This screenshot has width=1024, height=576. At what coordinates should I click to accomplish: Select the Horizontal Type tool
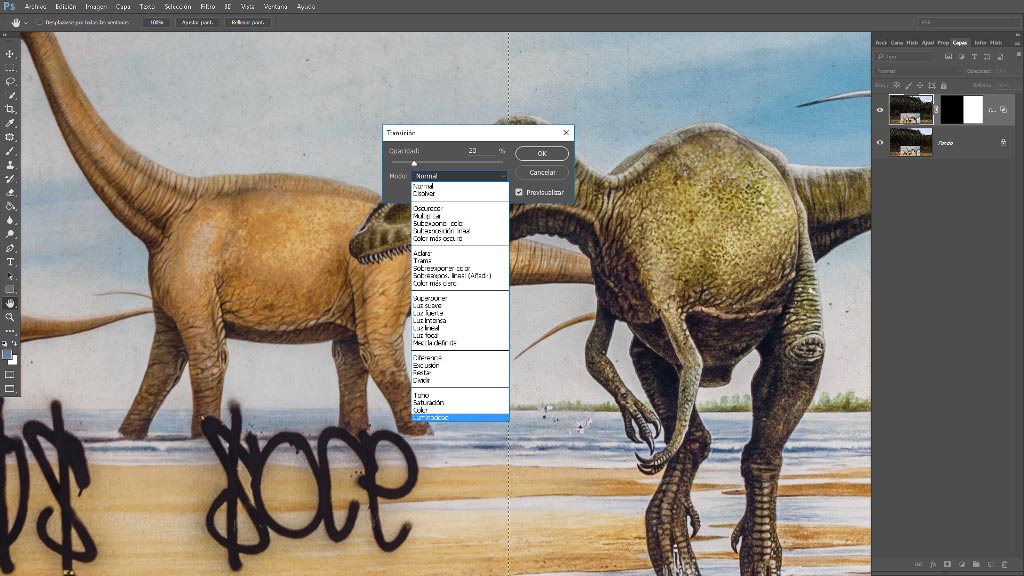coord(10,262)
